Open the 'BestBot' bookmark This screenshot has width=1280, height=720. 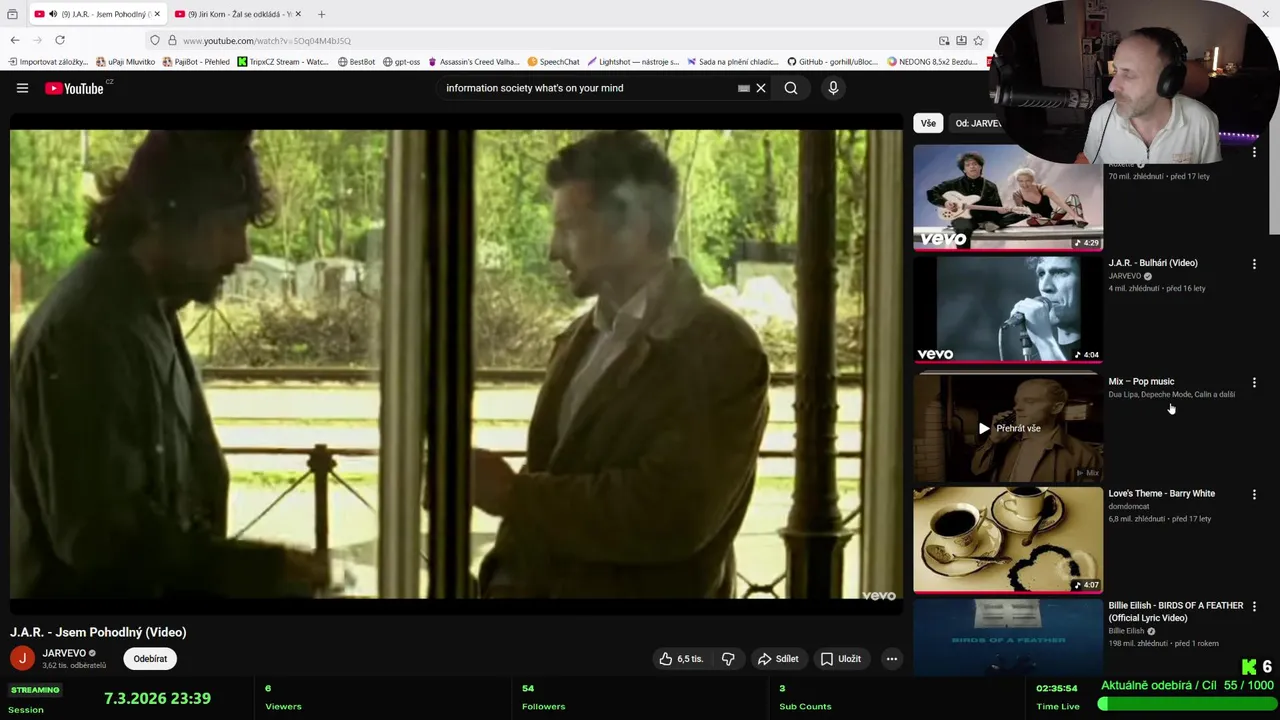[357, 62]
